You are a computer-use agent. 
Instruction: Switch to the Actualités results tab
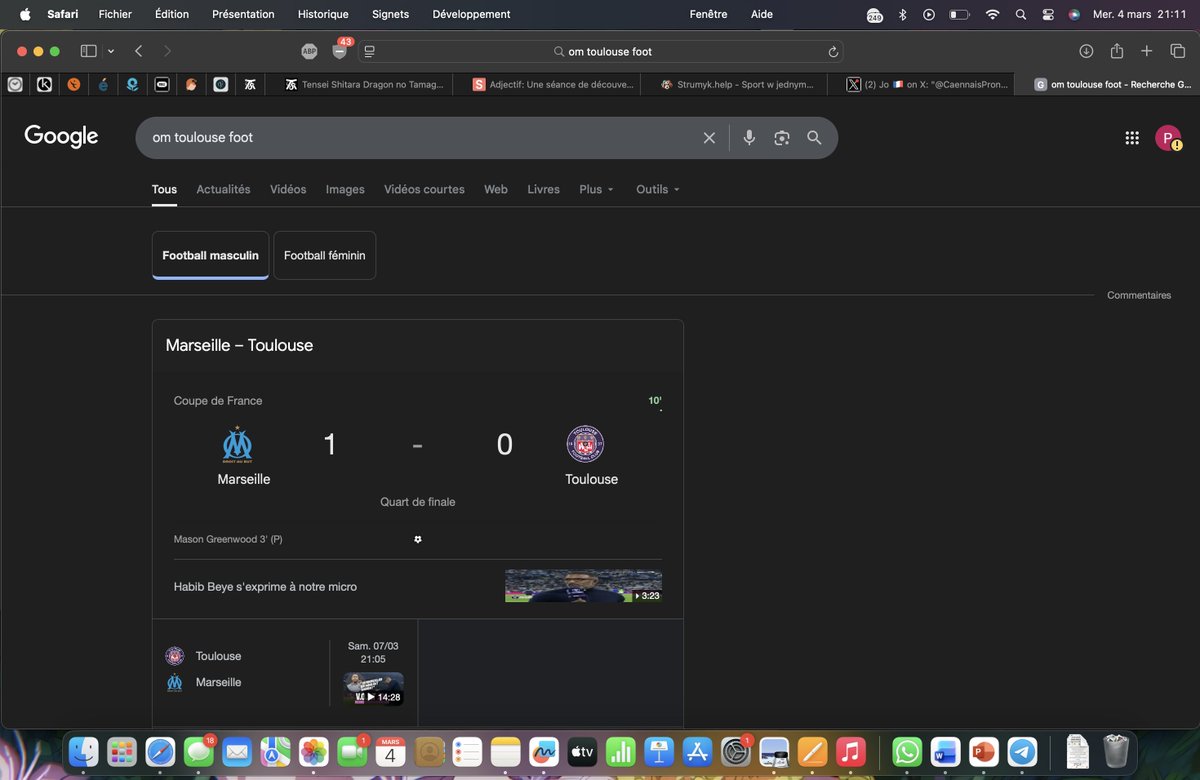[223, 189]
